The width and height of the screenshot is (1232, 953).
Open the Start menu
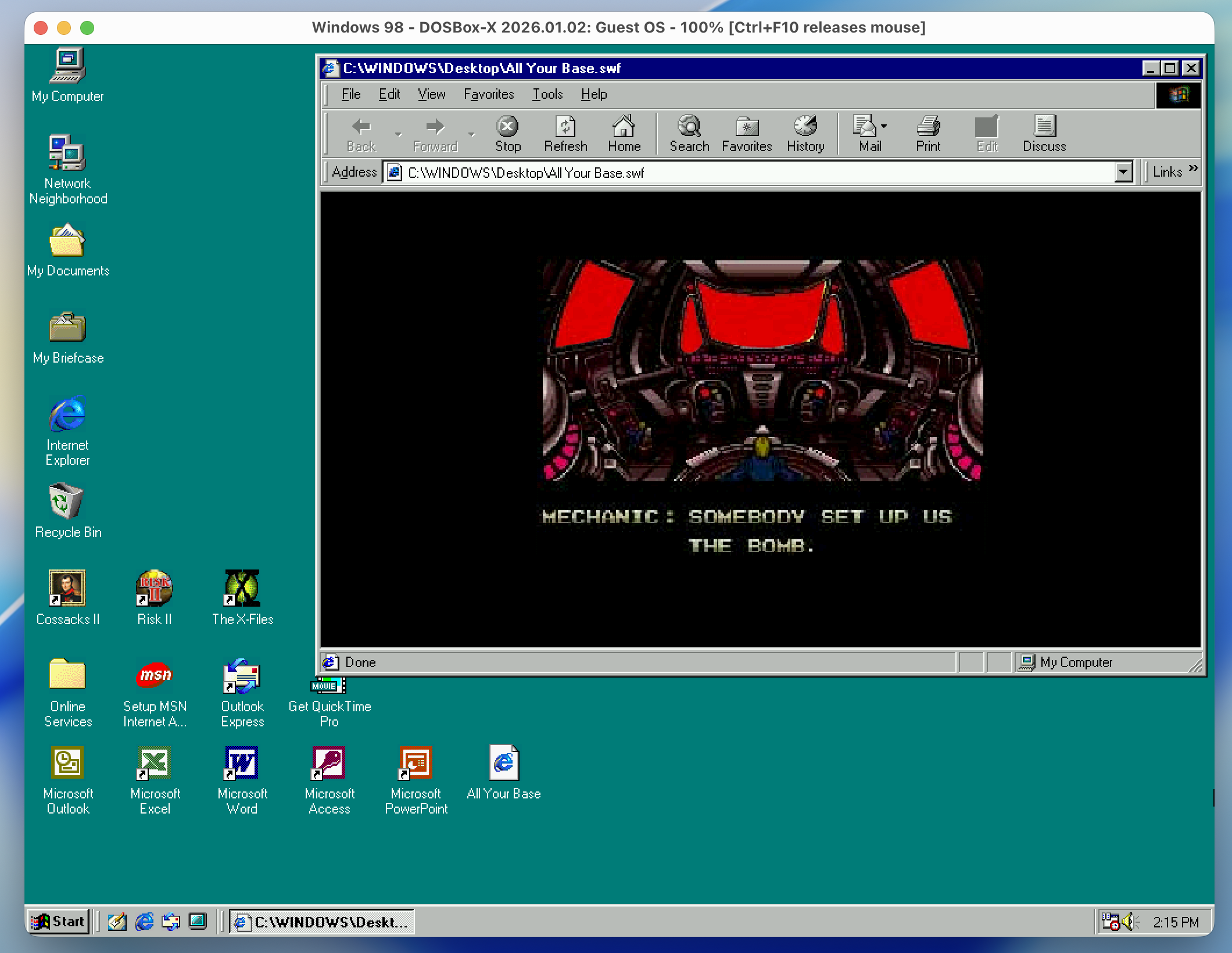[58, 922]
